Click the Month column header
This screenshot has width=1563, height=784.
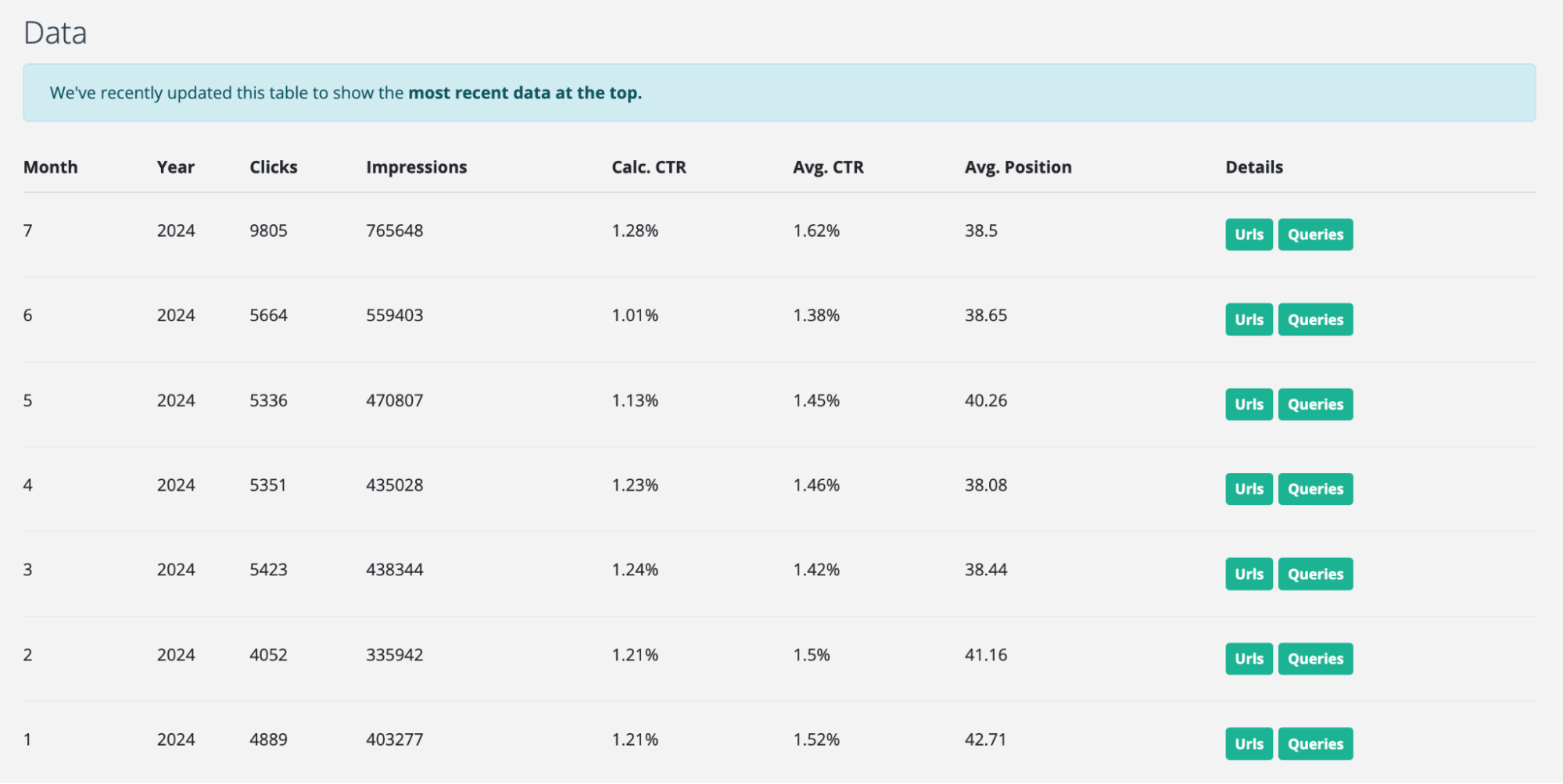click(51, 167)
